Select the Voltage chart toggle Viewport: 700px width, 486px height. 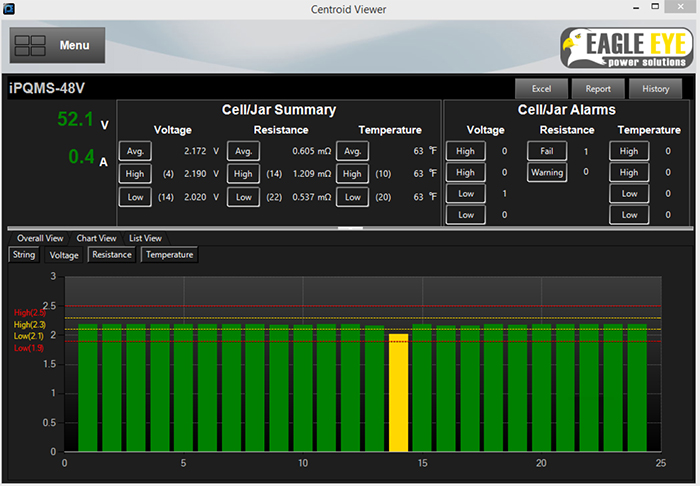[64, 255]
